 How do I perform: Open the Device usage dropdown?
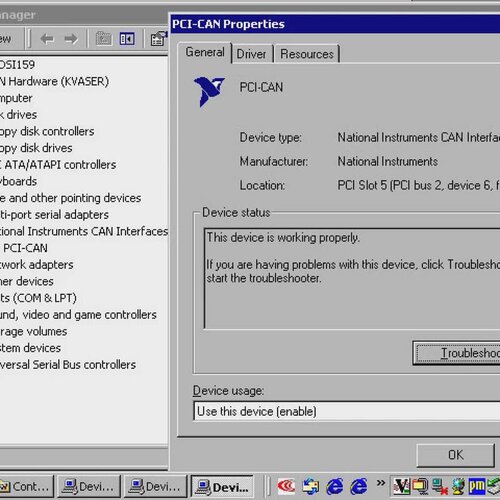tap(347, 411)
